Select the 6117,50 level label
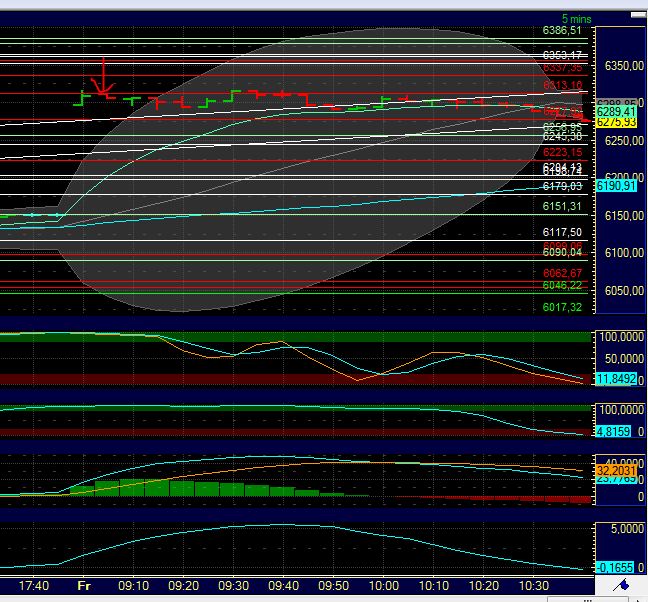This screenshot has height=602, width=648. click(x=562, y=232)
